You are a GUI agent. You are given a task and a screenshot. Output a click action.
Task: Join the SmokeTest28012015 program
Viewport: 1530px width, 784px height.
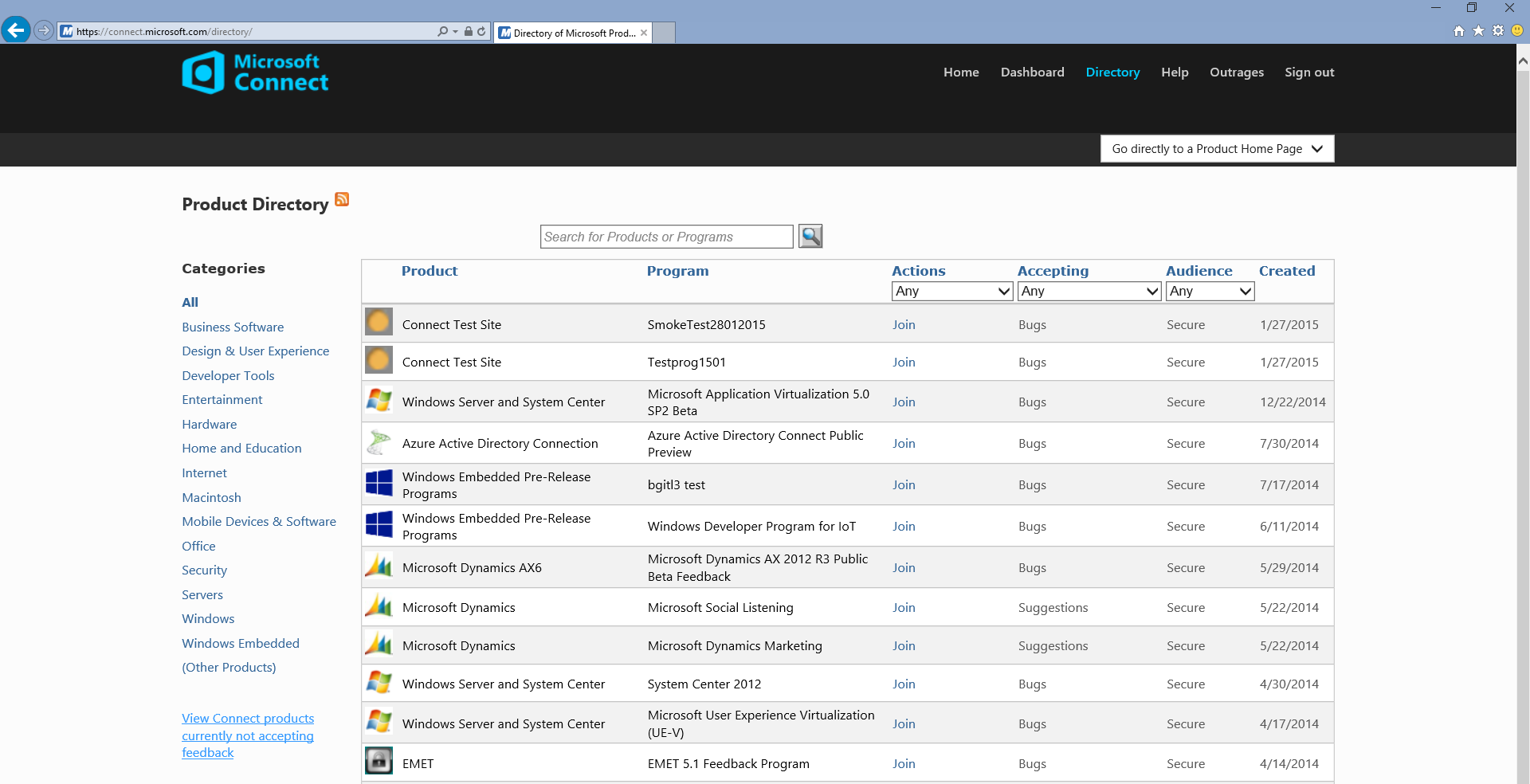[x=904, y=325]
